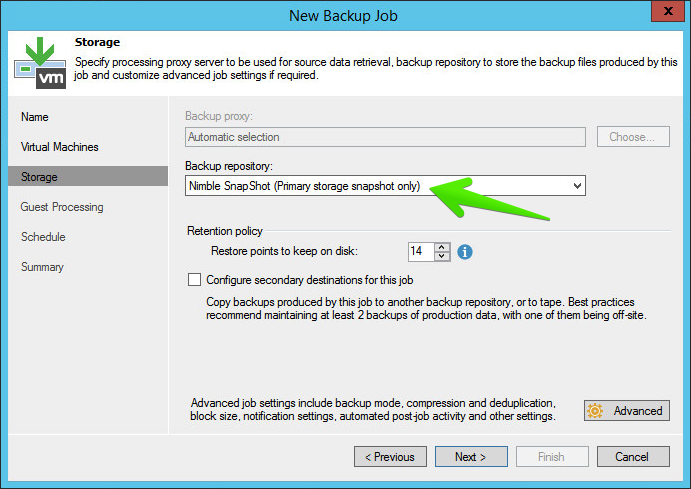Click the Backup proxy field
691x489 pixels.
click(385, 137)
